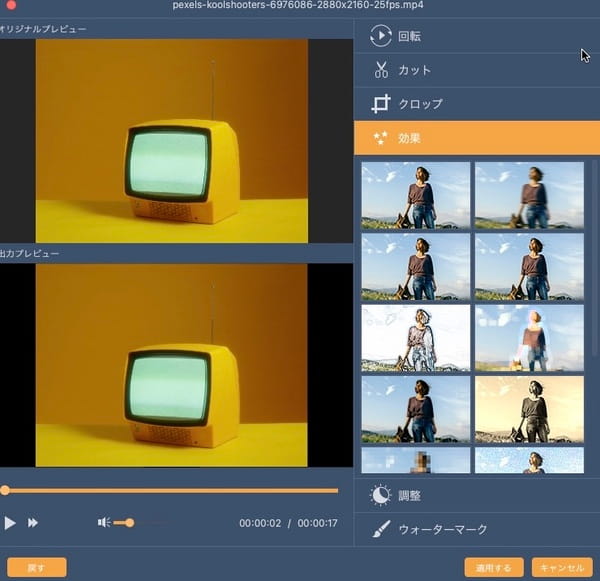Screen dimensions: 600x581
Task: Click the sparkle stars effects icon
Action: coord(380,138)
